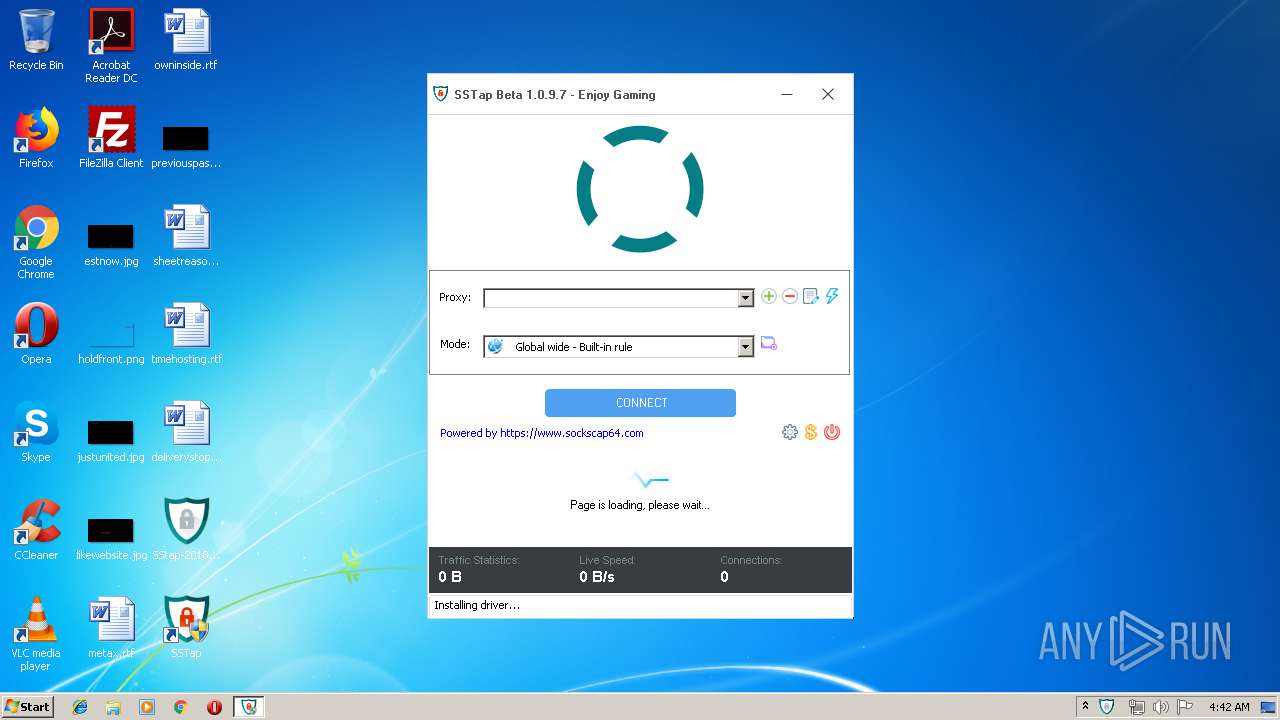
Task: Add a new proxy with green plus icon
Action: pos(769,296)
